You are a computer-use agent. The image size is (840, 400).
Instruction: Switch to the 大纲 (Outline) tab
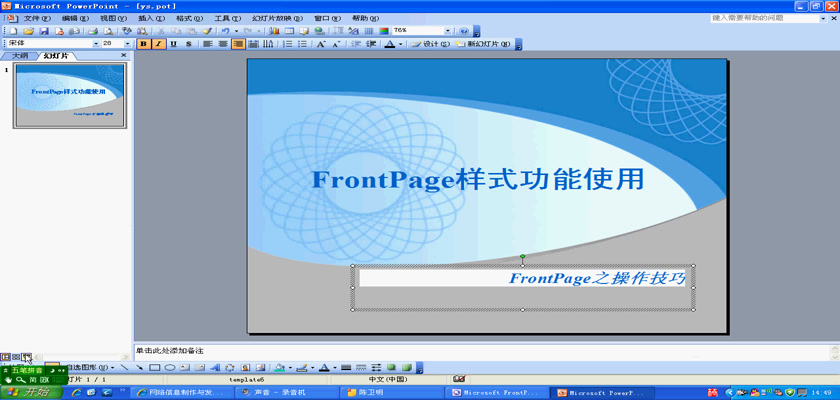pyautogui.click(x=21, y=56)
